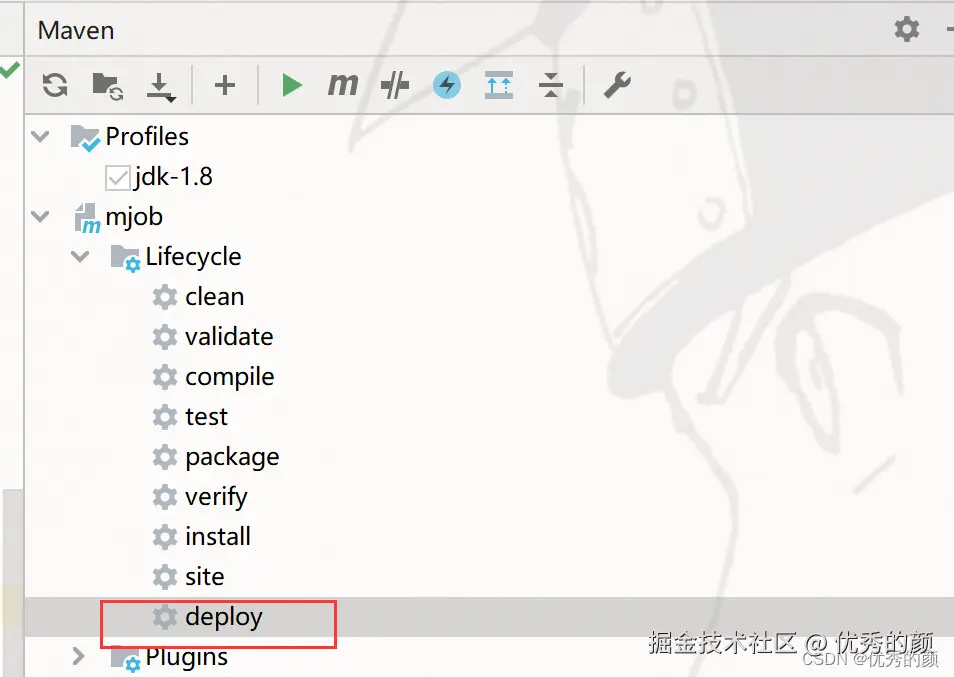The height and width of the screenshot is (677, 954).
Task: Toggle skip tests mode lightning icon
Action: [447, 85]
